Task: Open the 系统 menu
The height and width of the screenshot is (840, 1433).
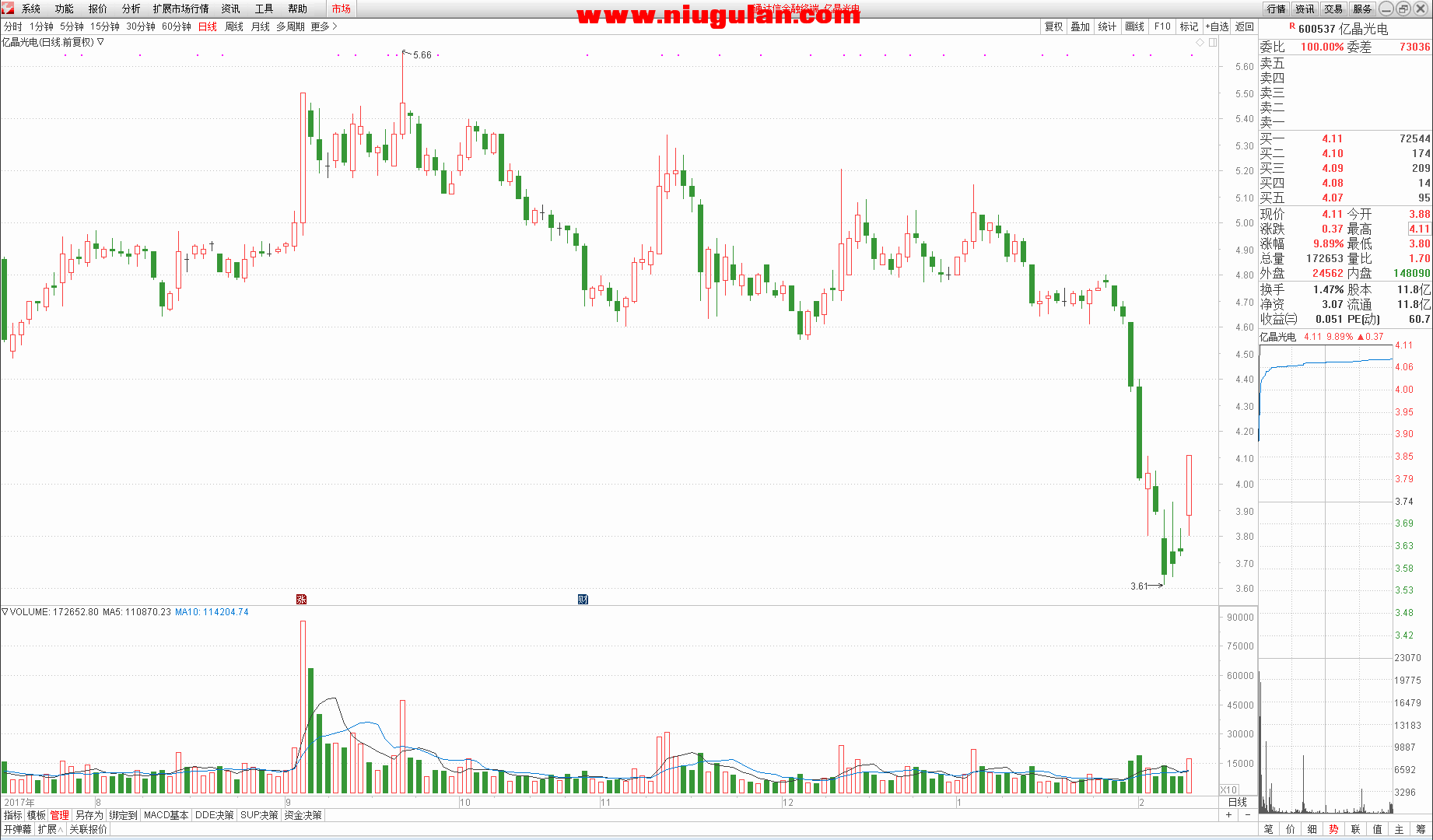Action: pyautogui.click(x=31, y=9)
